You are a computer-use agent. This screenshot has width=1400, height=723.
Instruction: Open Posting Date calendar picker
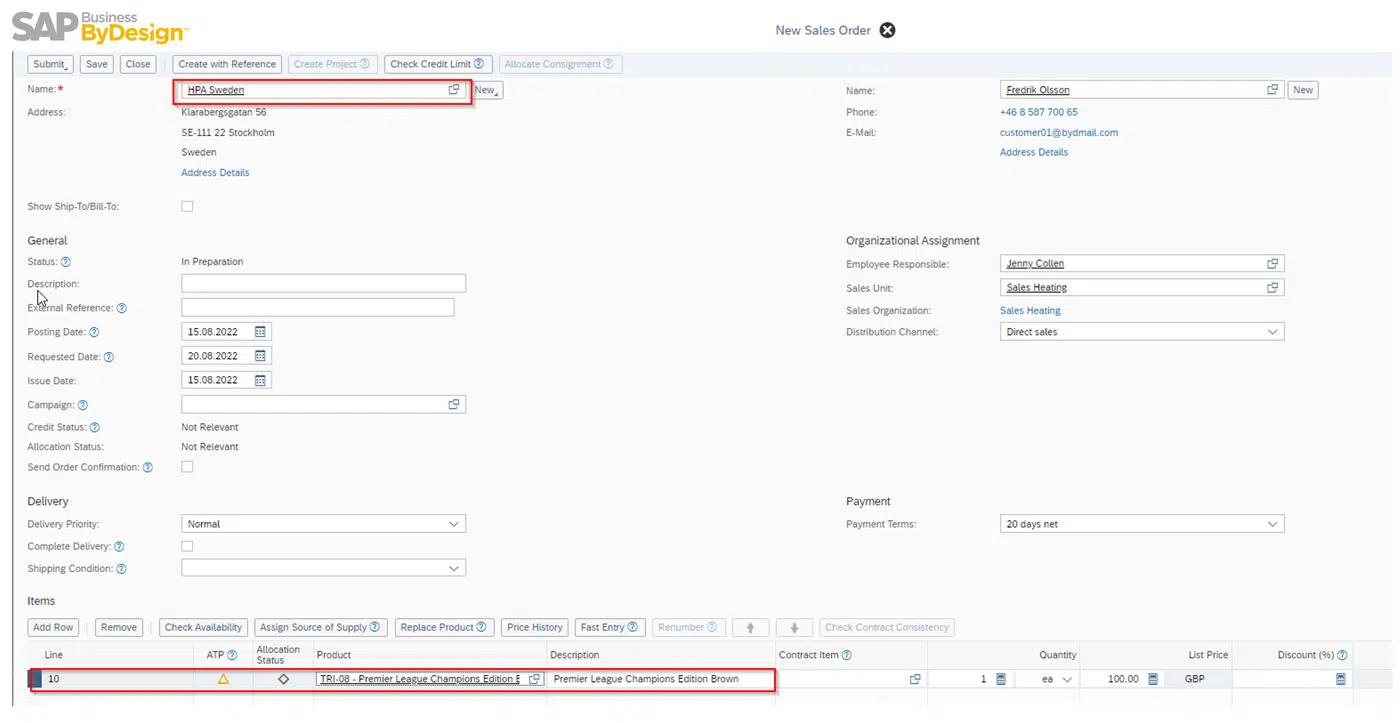tap(260, 332)
